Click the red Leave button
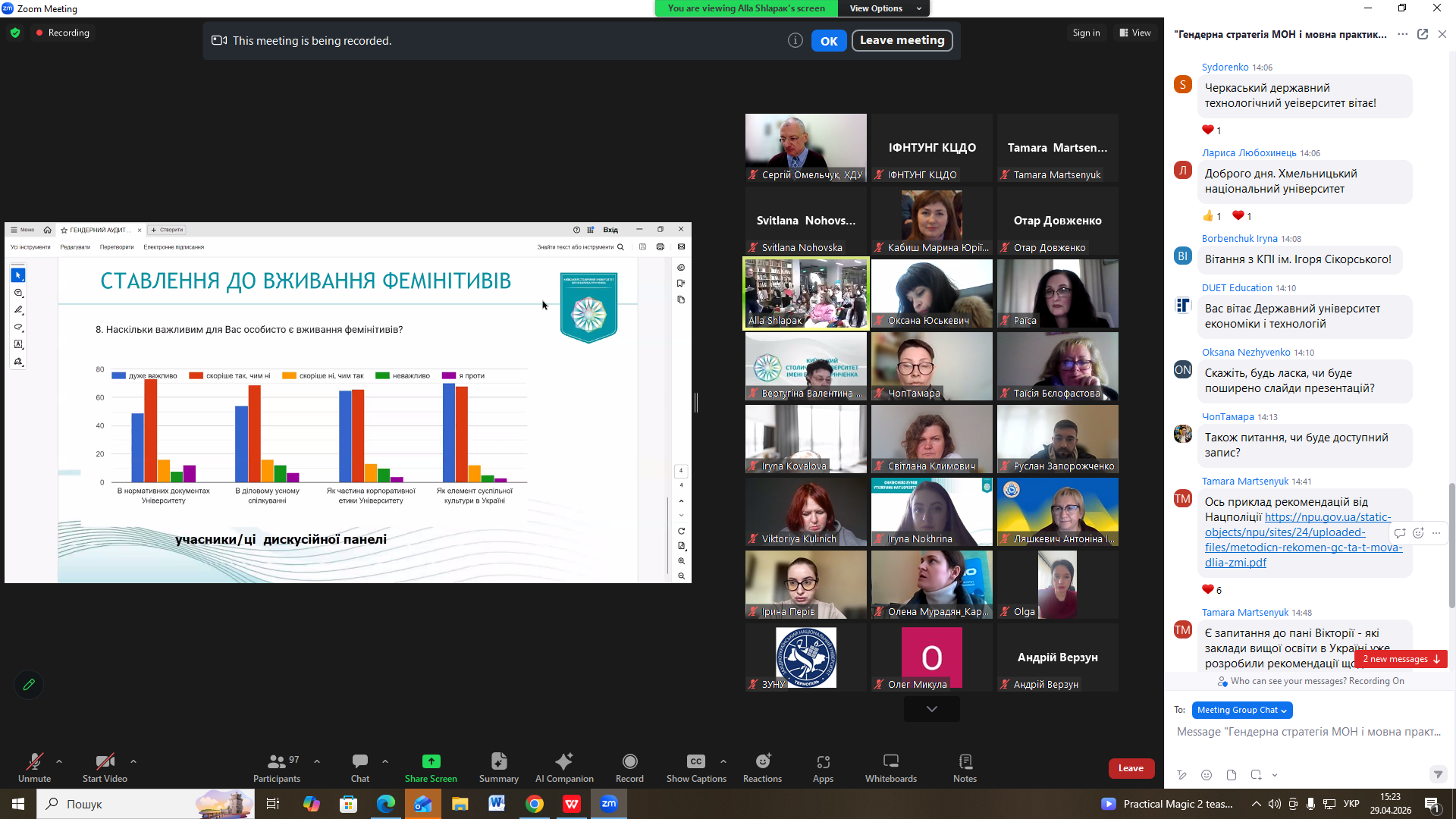Screen dimensions: 1456x819 [1131, 768]
